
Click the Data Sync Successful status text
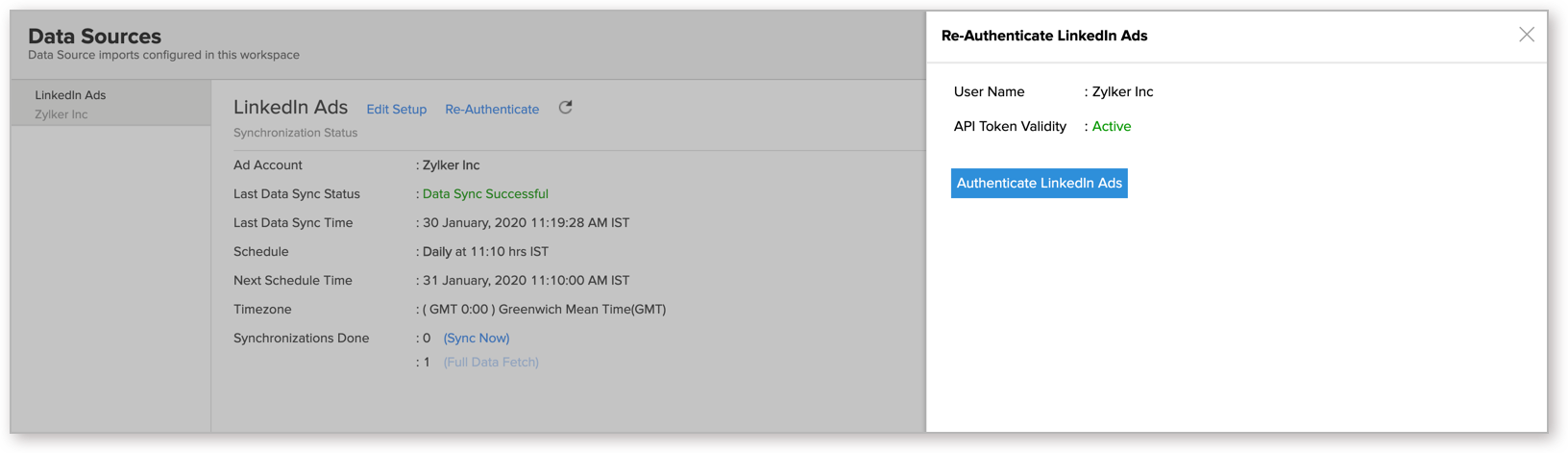click(485, 194)
